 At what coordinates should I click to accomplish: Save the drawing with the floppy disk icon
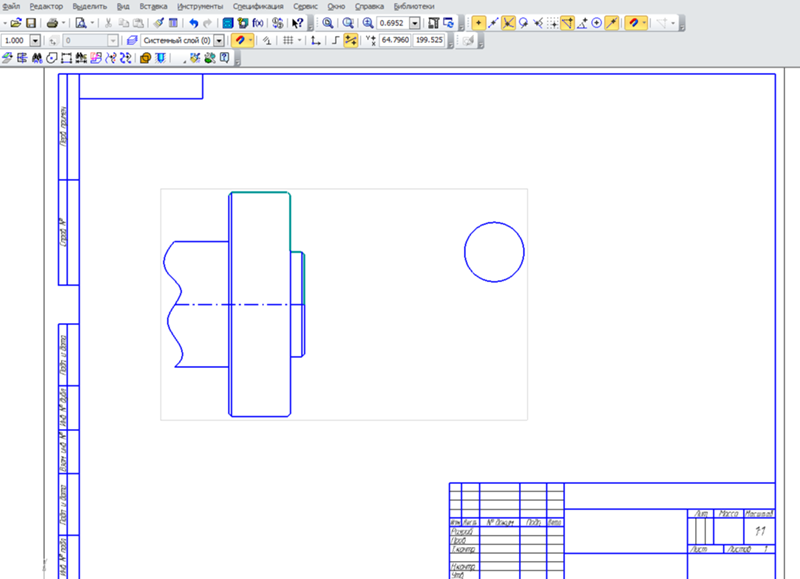click(31, 22)
